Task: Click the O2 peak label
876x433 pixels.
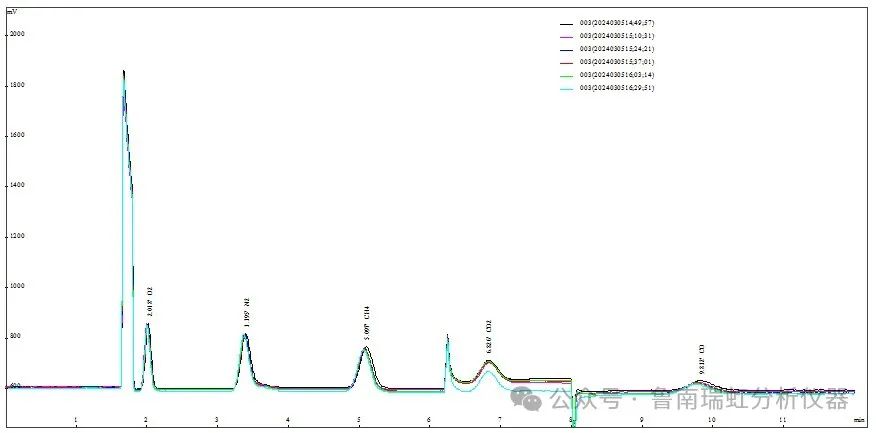Action: pos(150,301)
